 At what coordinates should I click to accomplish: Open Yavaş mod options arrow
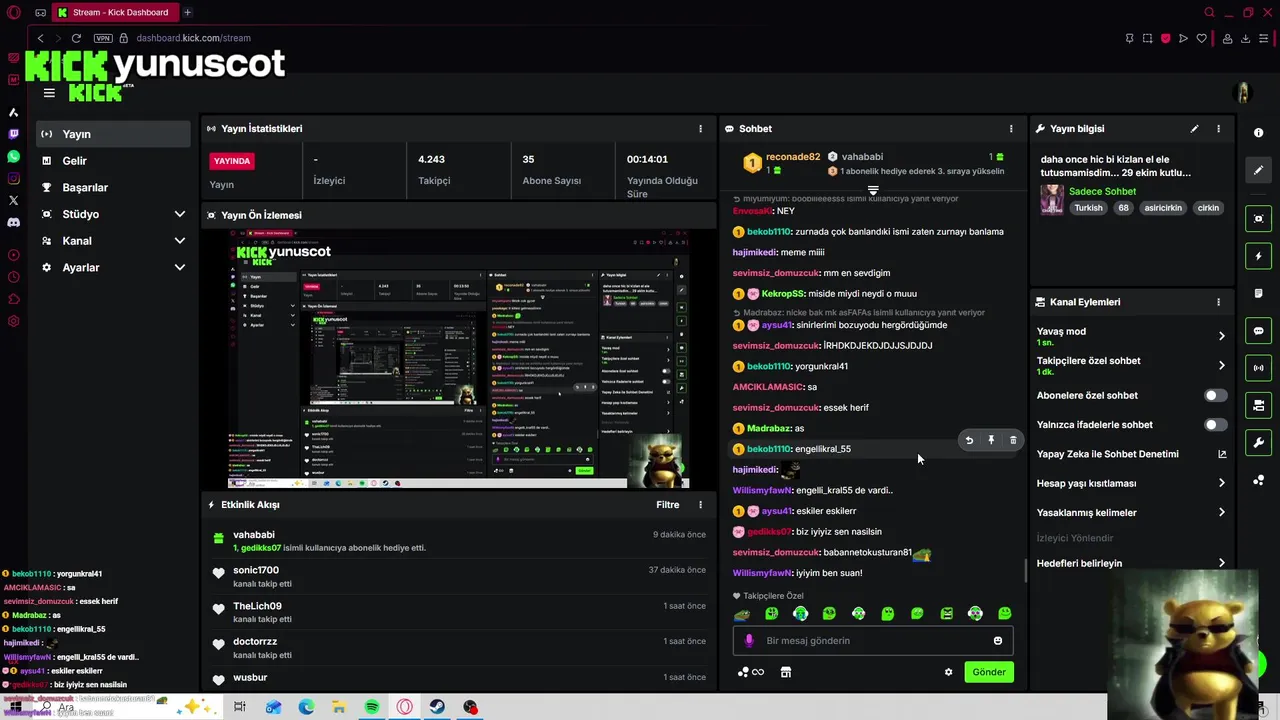[1221, 336]
